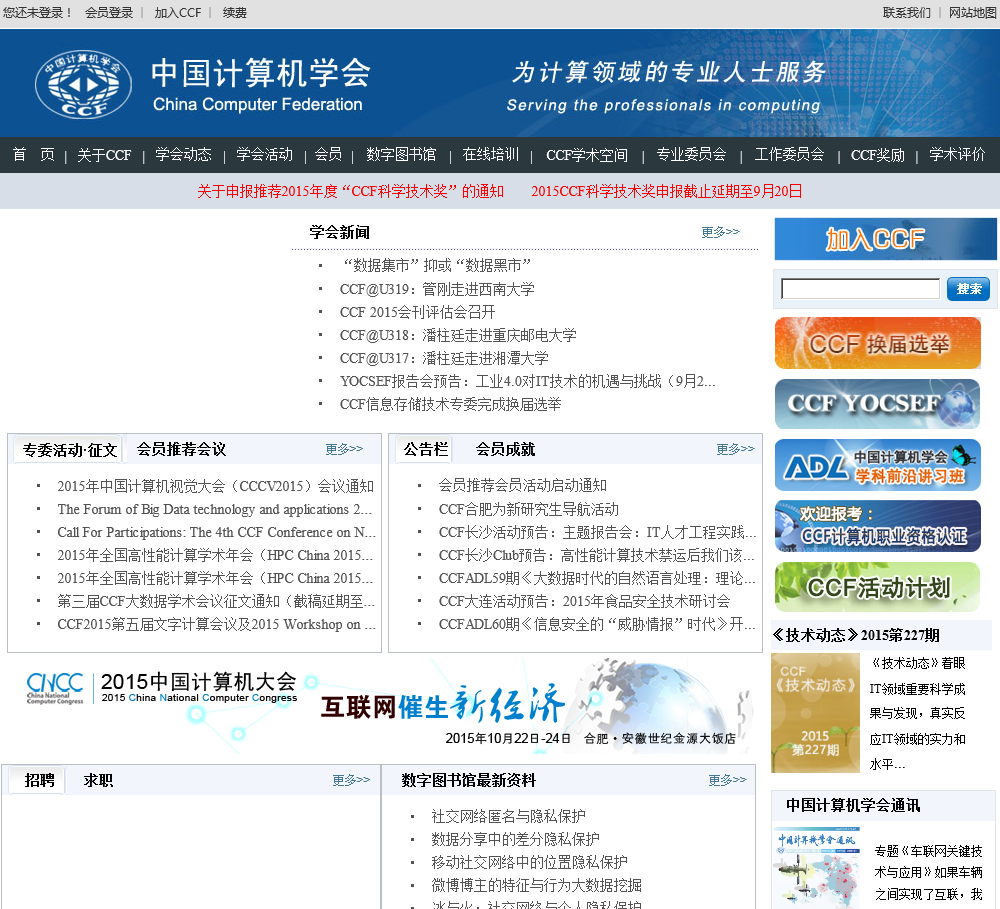The width and height of the screenshot is (1000, 909).
Task: Switch to 会员推荐会议 tab
Action: click(x=182, y=449)
